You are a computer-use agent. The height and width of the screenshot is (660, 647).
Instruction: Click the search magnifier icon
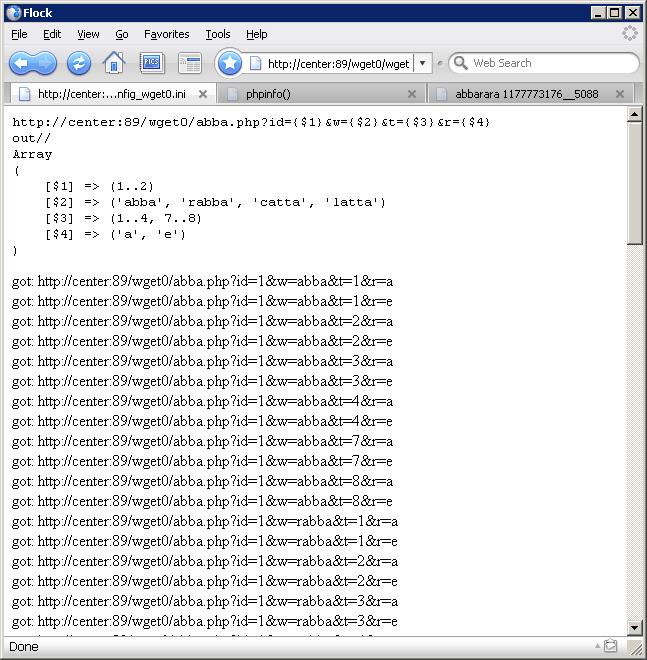click(460, 63)
